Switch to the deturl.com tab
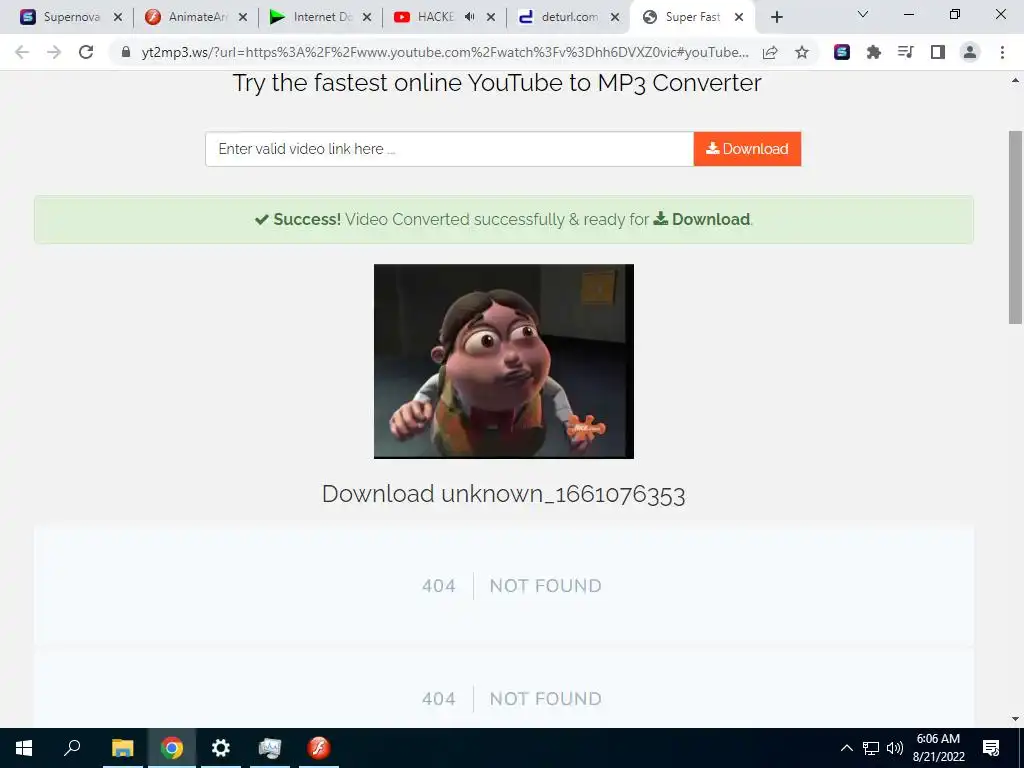The width and height of the screenshot is (1024, 768). click(x=558, y=17)
